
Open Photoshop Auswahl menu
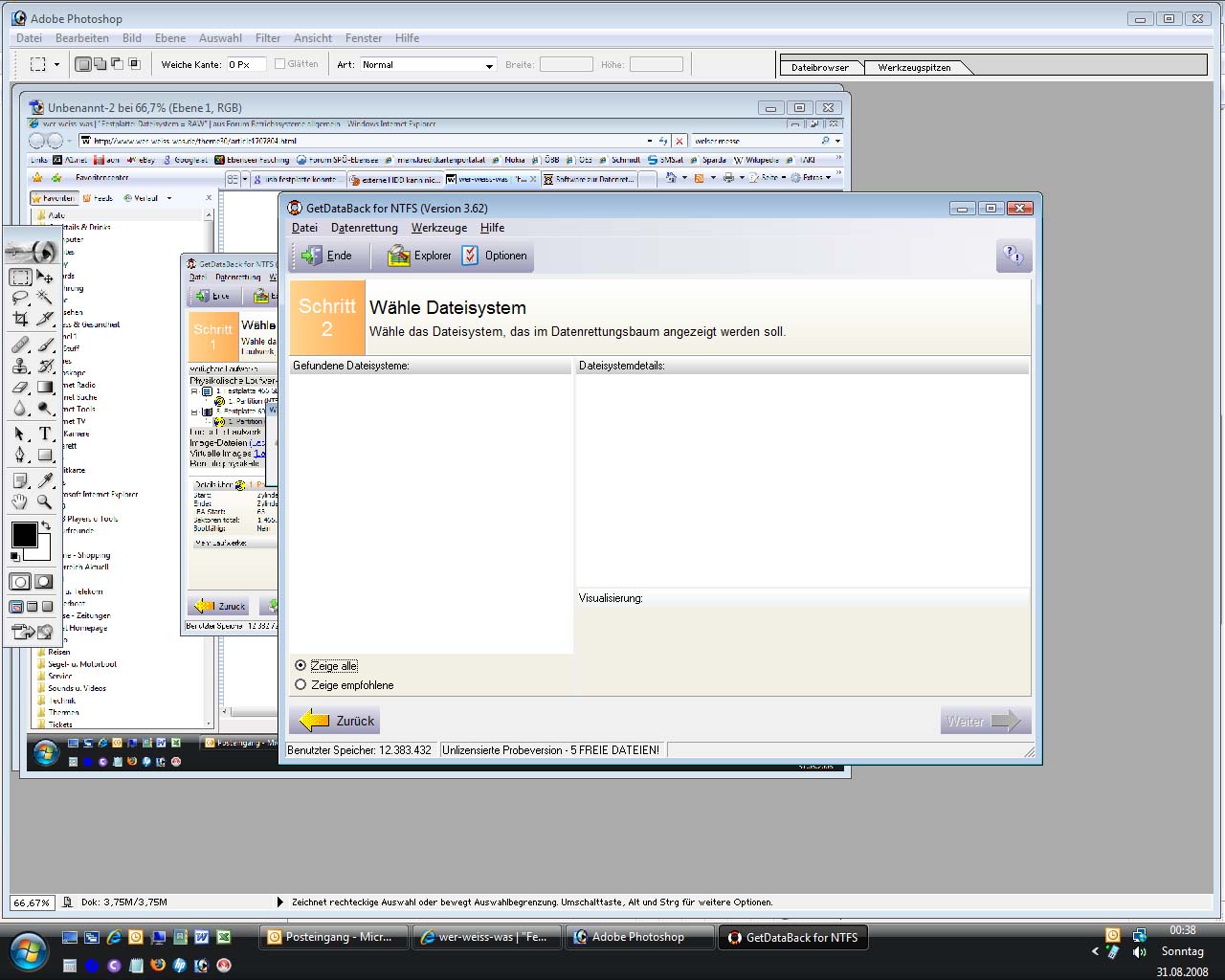220,38
